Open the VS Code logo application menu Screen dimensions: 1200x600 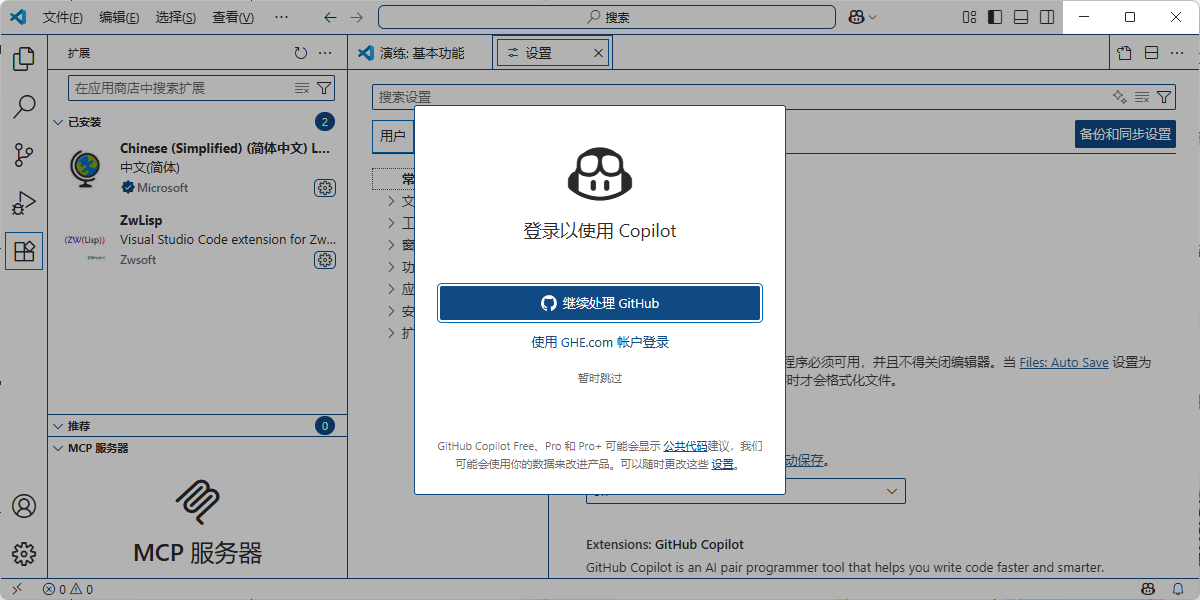pyautogui.click(x=18, y=17)
